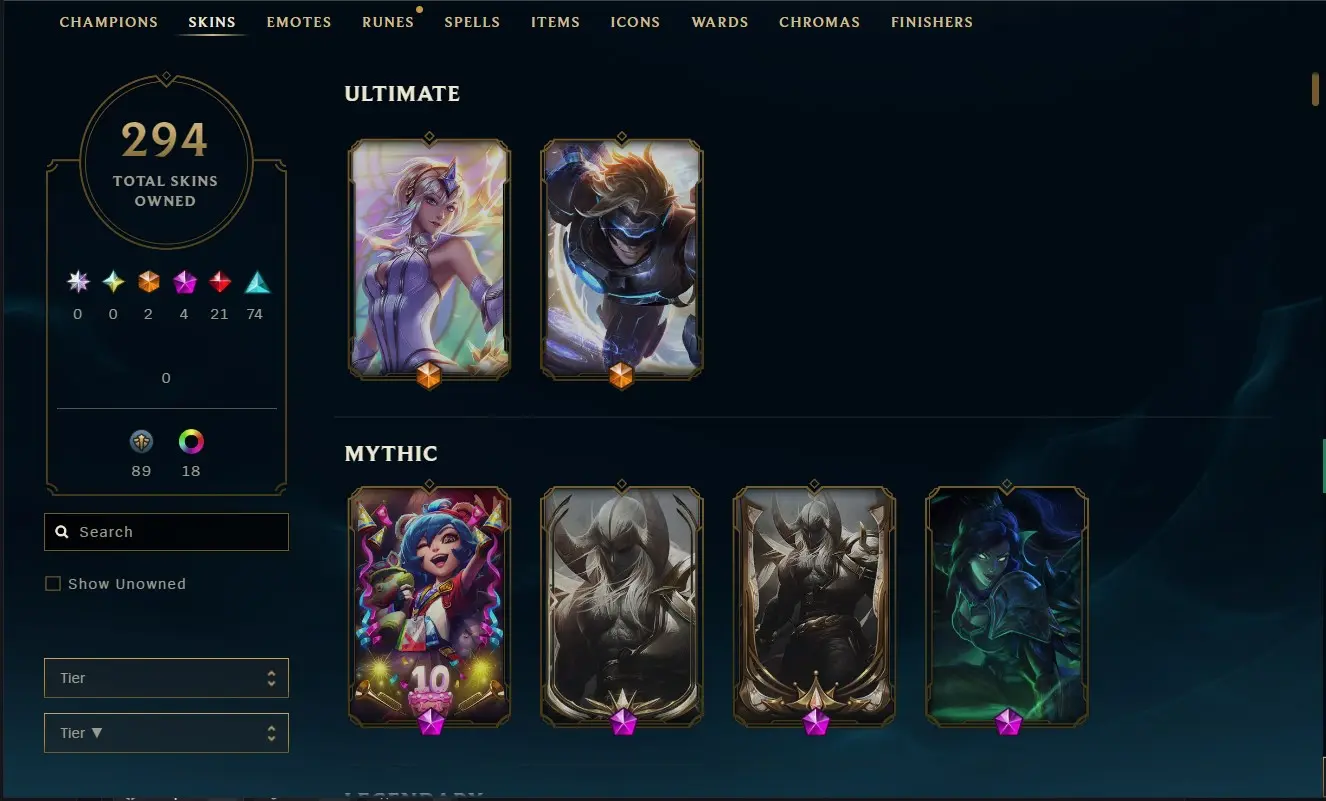Click the red Epic tier gem icon
The image size is (1326, 801).
[x=220, y=282]
